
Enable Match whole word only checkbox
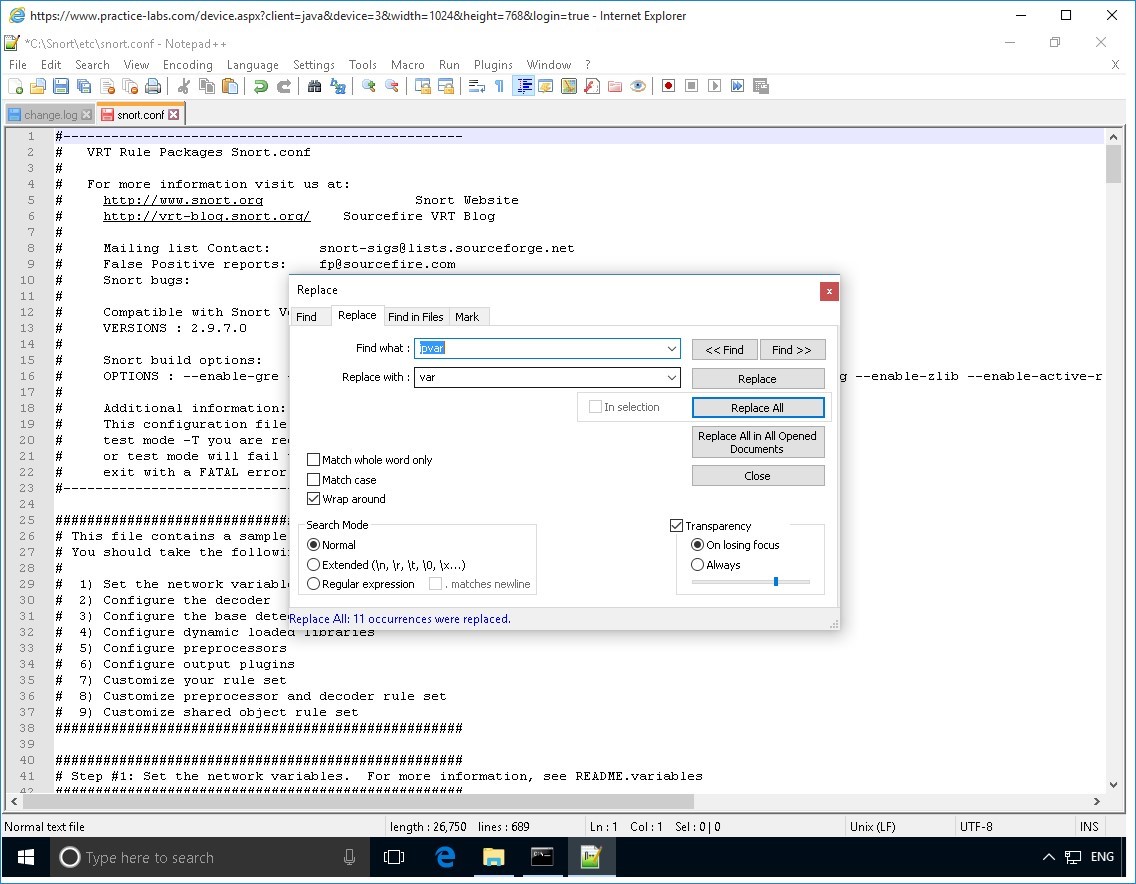pos(314,460)
